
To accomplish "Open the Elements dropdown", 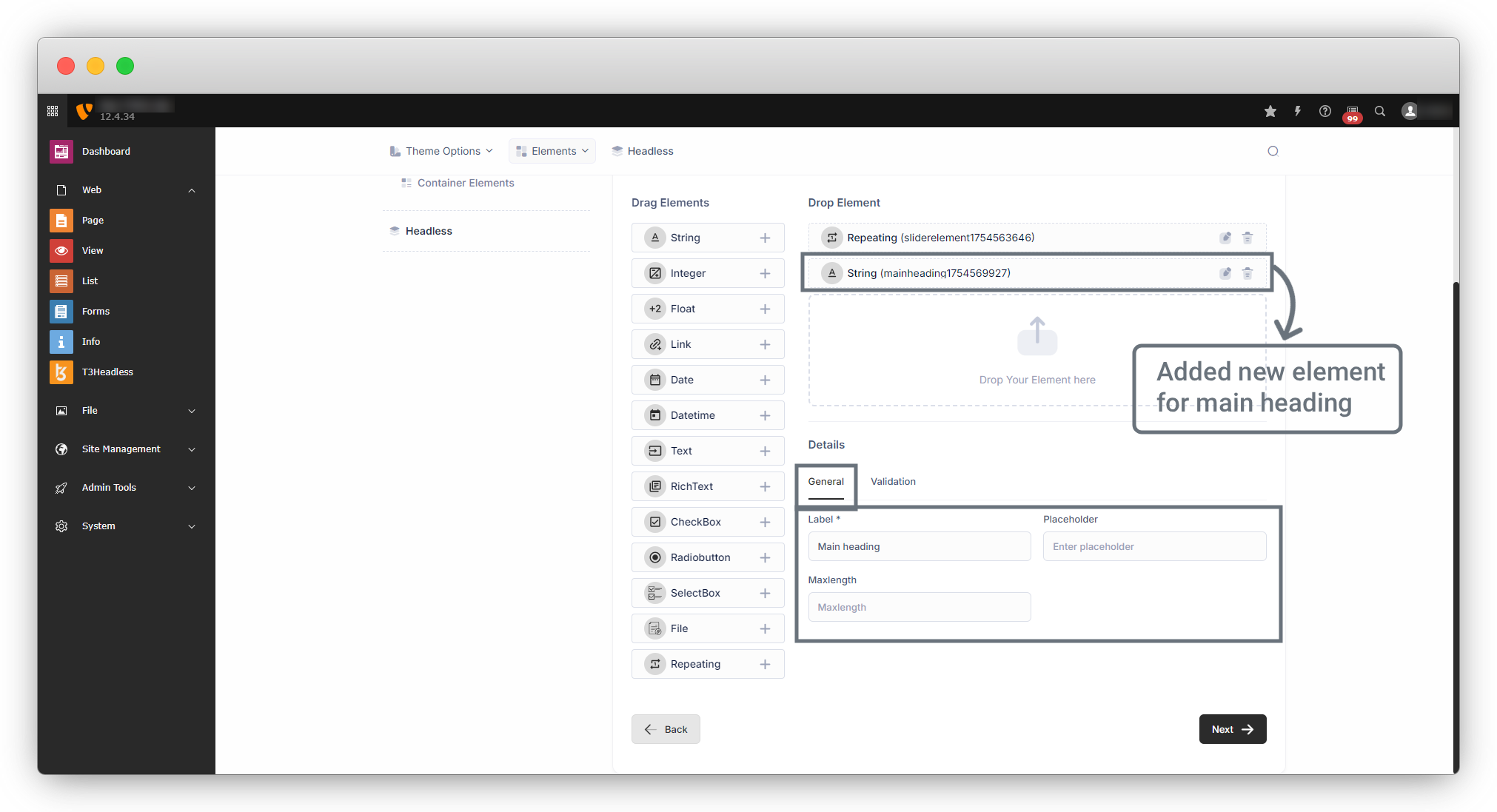I will click(x=552, y=151).
